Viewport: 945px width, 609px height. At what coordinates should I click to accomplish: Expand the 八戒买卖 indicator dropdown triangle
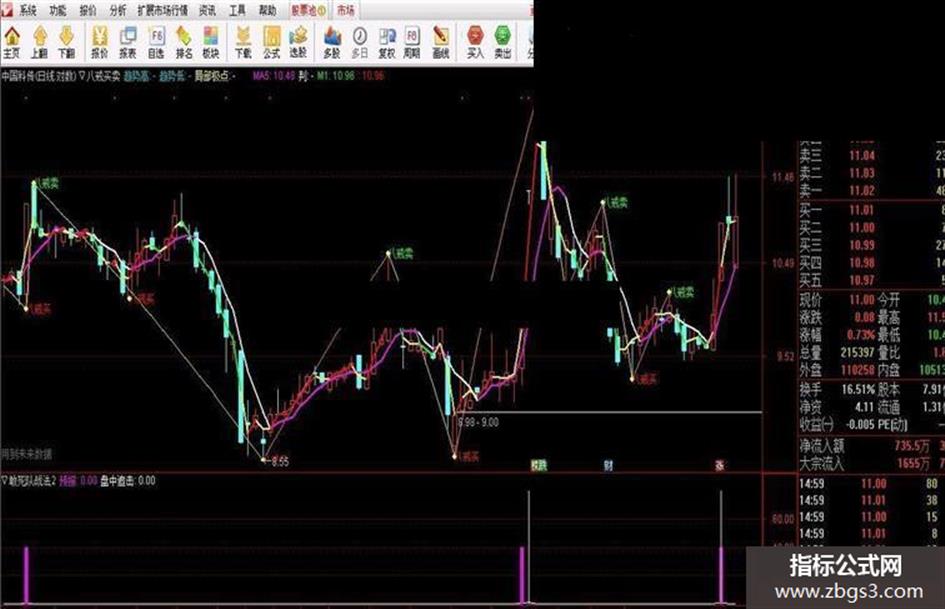[83, 76]
